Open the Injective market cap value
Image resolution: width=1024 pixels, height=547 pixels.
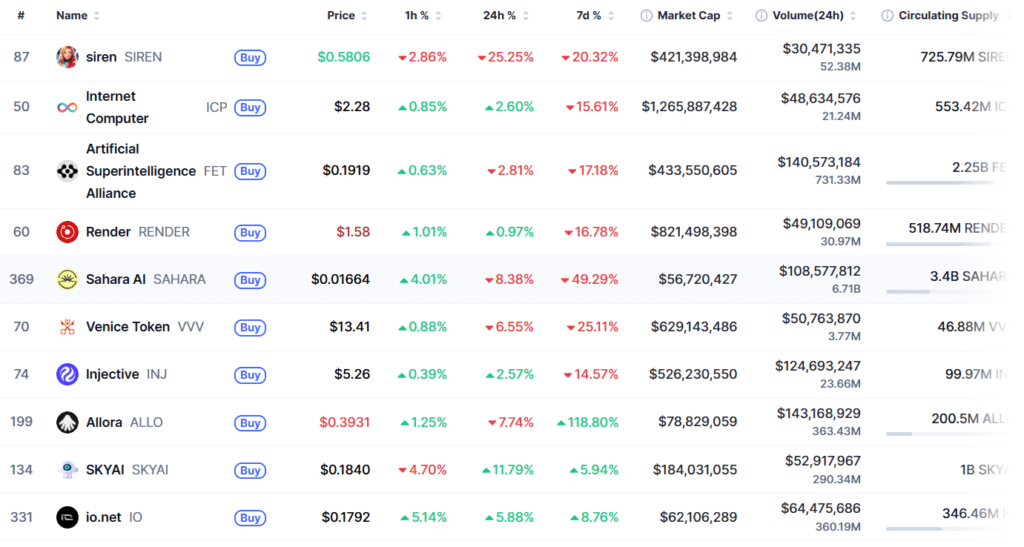693,375
